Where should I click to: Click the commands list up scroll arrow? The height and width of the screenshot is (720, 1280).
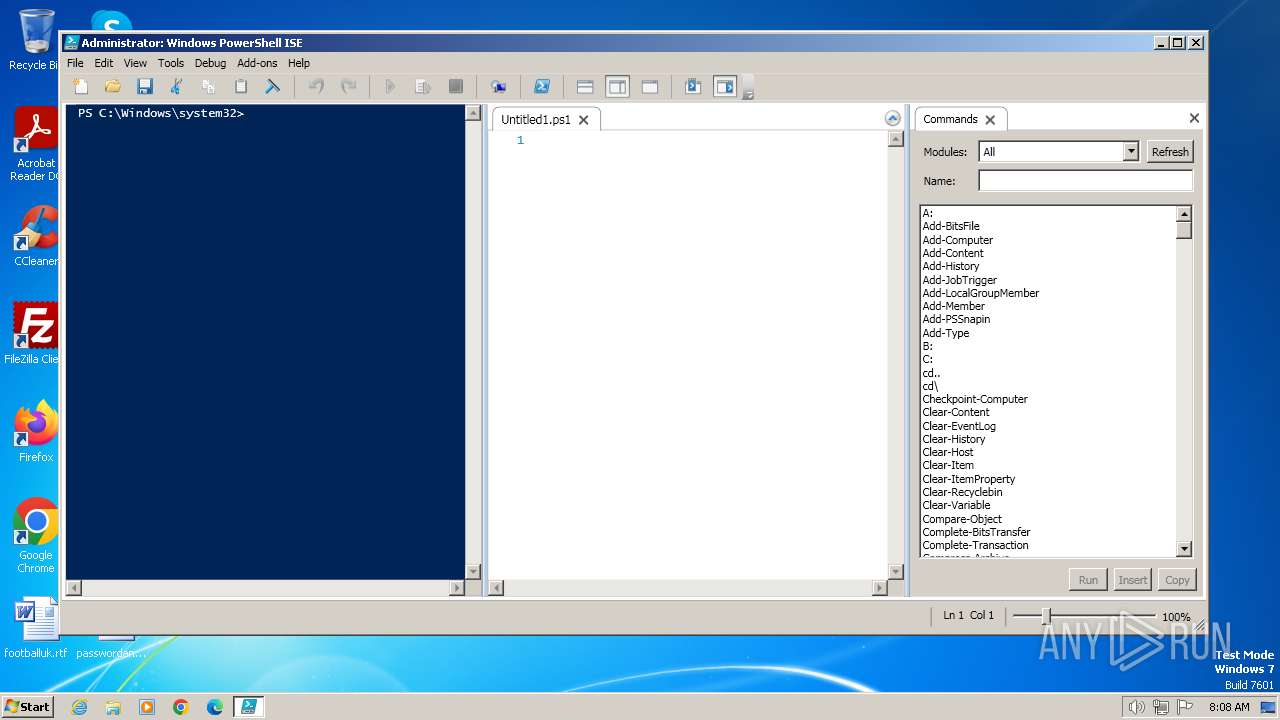click(x=1184, y=214)
